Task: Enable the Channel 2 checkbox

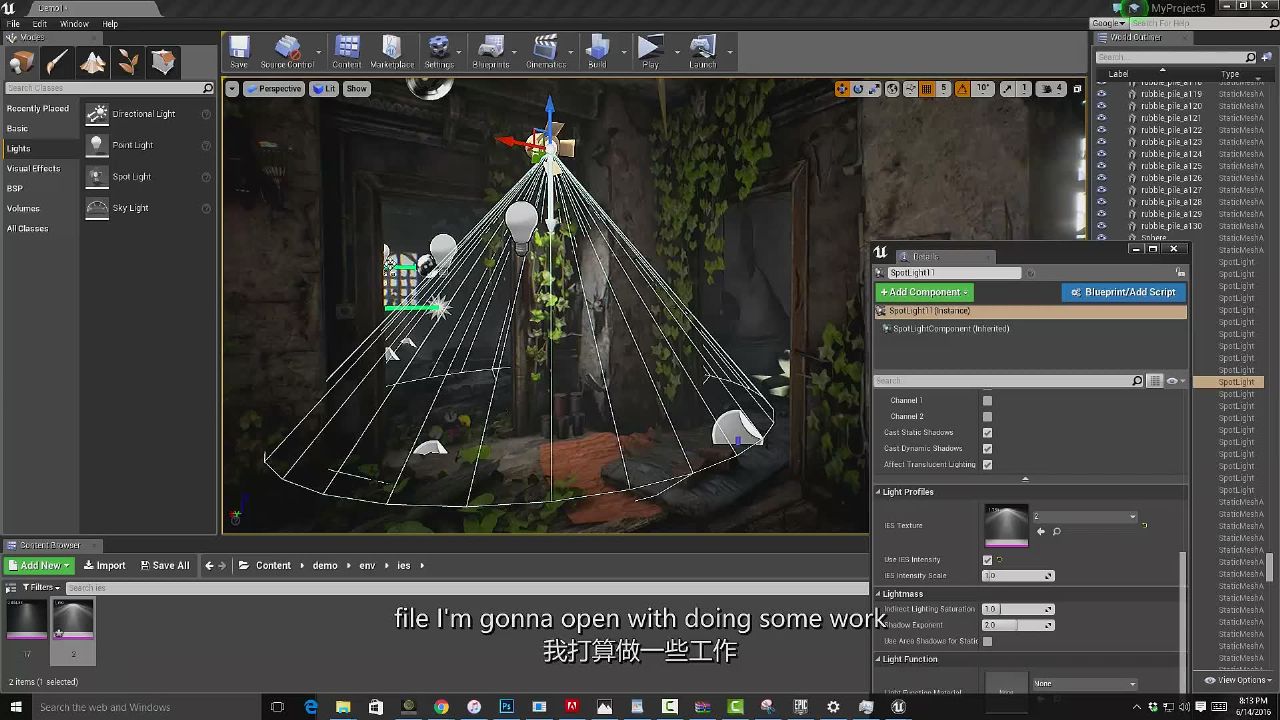Action: coord(987,417)
